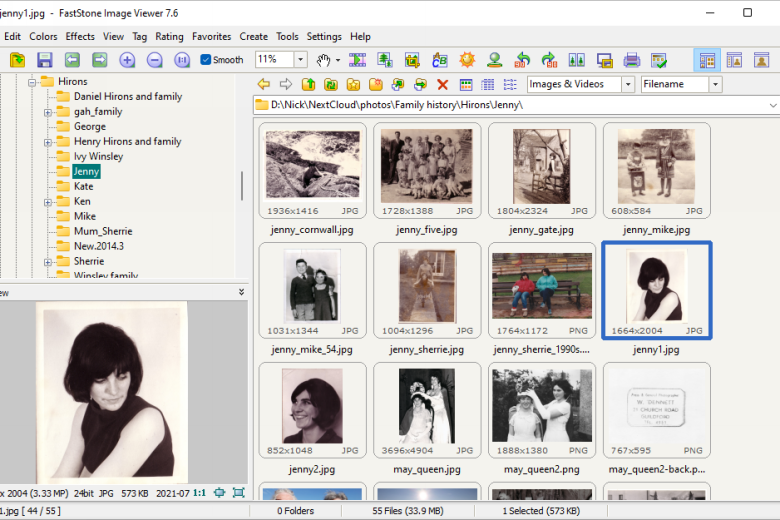Viewport: 780px width, 520px height.
Task: Select the Ivy Winsley folder
Action: pyautogui.click(x=98, y=156)
